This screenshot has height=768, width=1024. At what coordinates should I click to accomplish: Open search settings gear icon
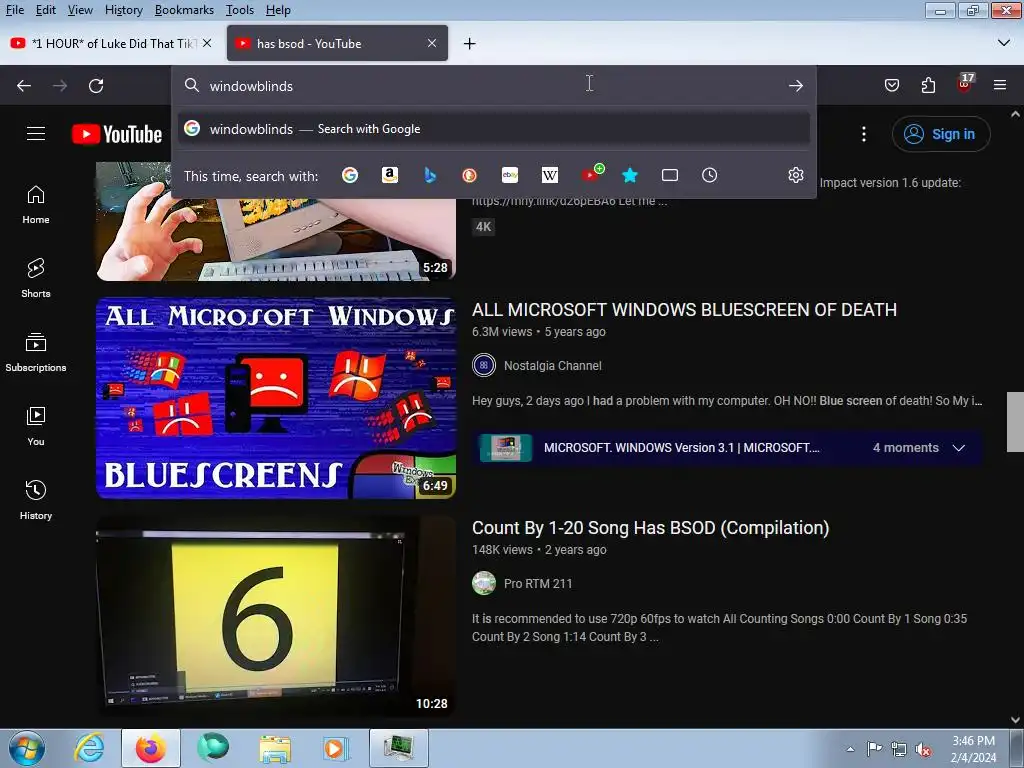795,175
